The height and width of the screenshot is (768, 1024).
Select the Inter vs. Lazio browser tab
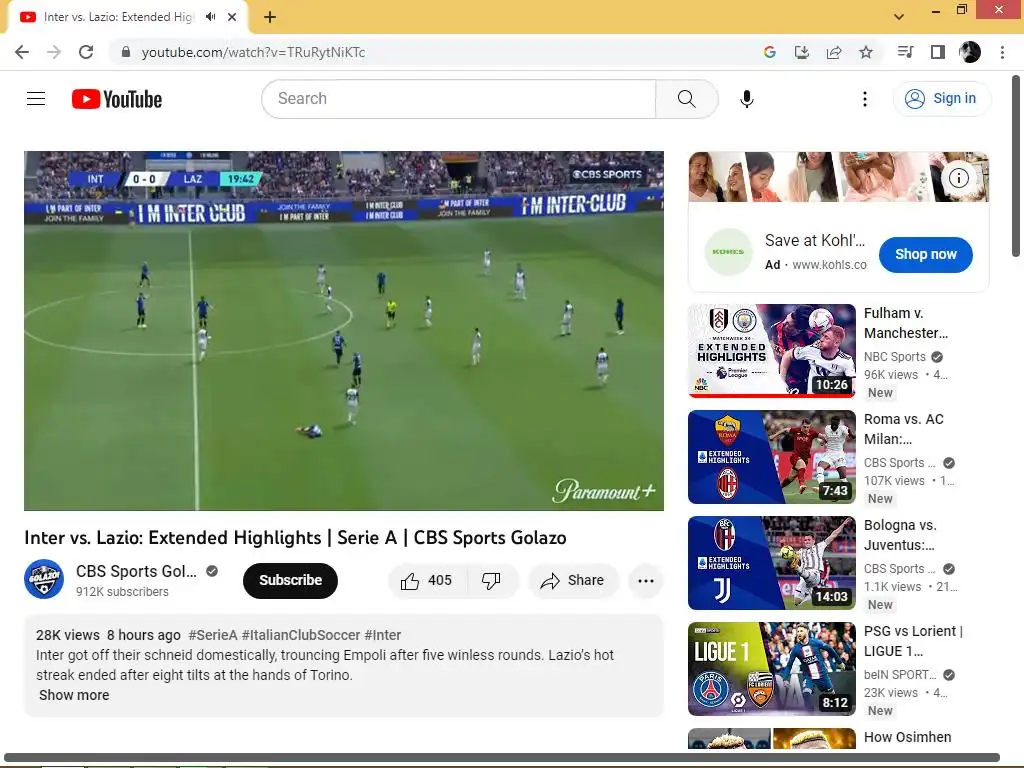pos(127,17)
